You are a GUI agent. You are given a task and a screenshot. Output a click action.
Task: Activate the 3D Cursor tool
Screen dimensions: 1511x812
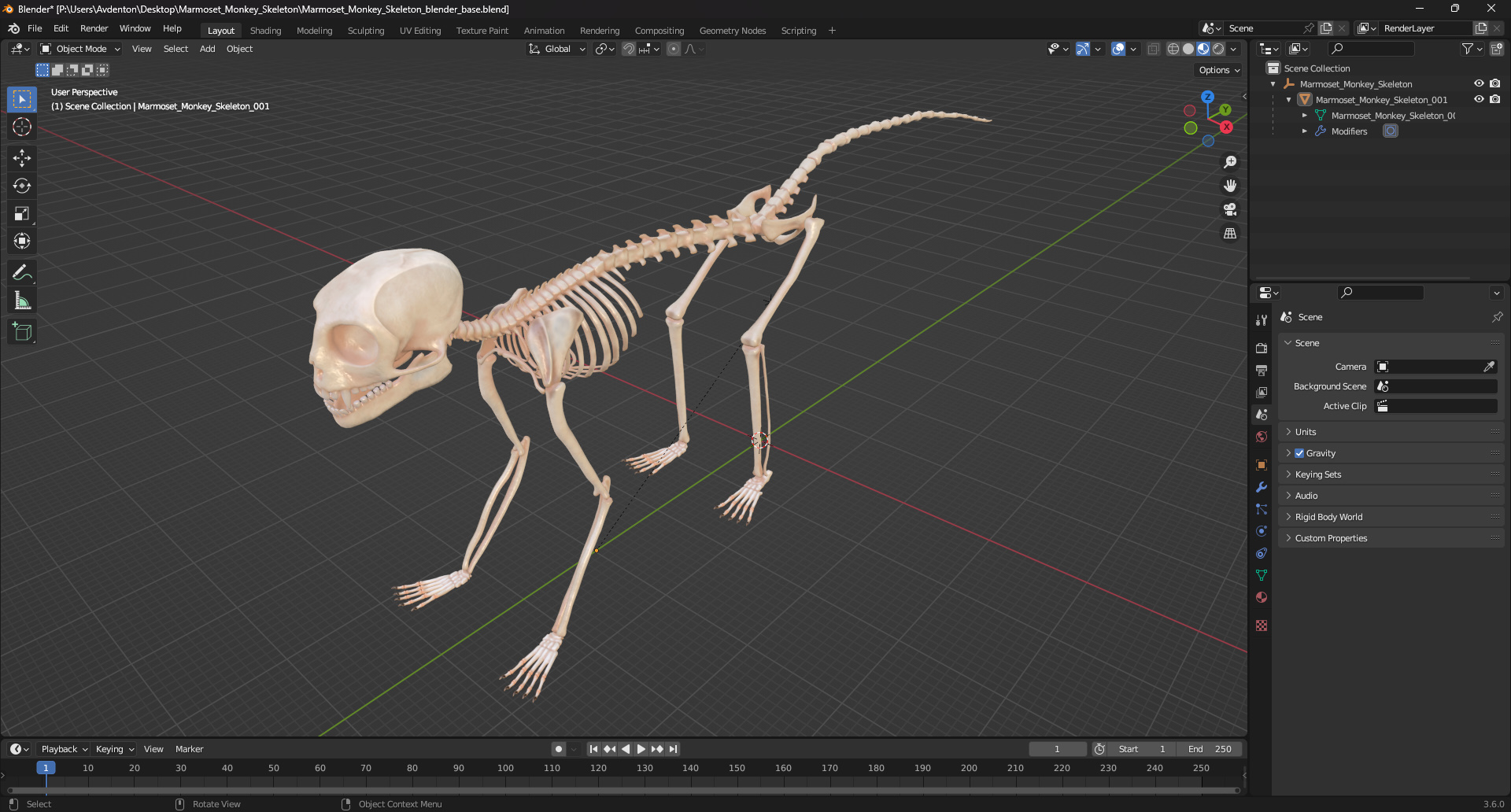(22, 127)
